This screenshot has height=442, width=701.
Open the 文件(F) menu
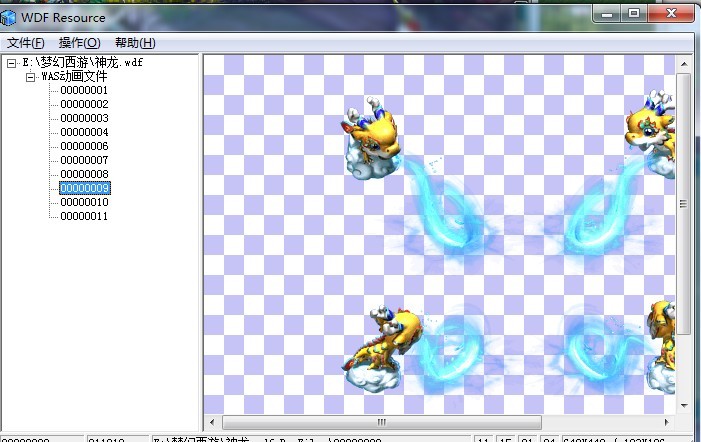[x=25, y=43]
